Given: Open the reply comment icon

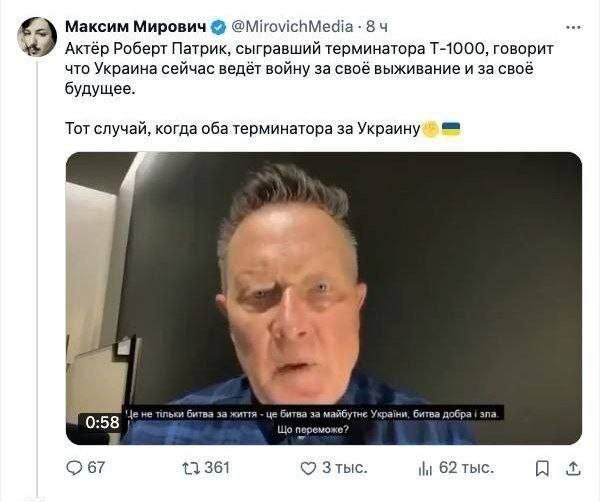Looking at the screenshot, I should [x=74, y=468].
